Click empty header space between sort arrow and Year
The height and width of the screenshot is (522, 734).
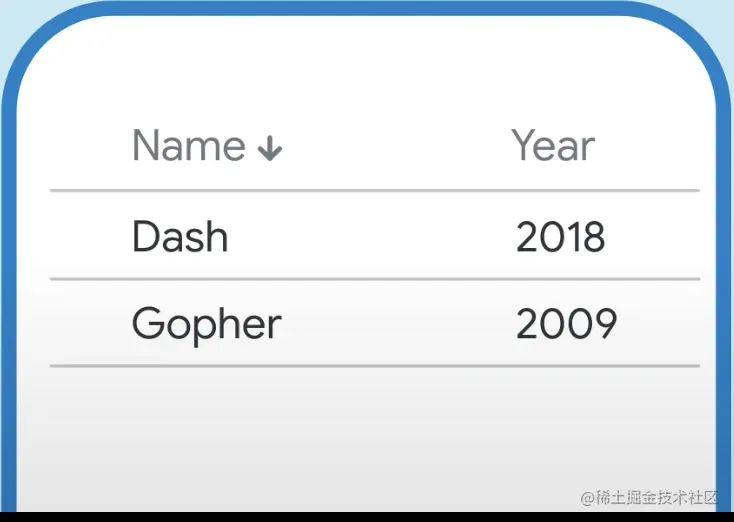pos(396,146)
